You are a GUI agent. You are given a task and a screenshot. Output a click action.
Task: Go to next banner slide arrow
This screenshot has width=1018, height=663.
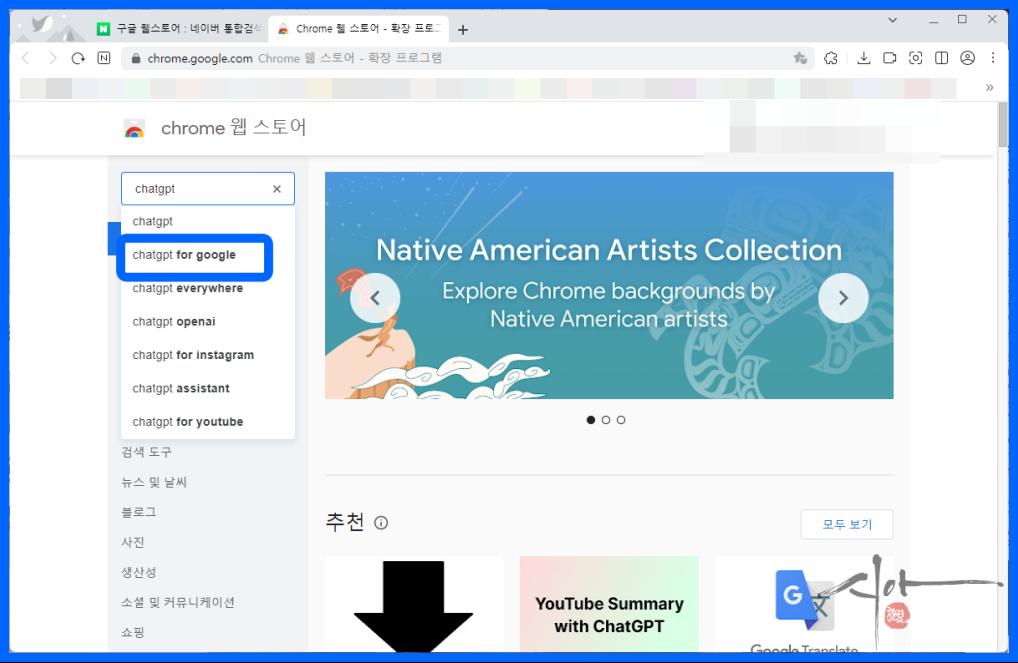coord(843,298)
